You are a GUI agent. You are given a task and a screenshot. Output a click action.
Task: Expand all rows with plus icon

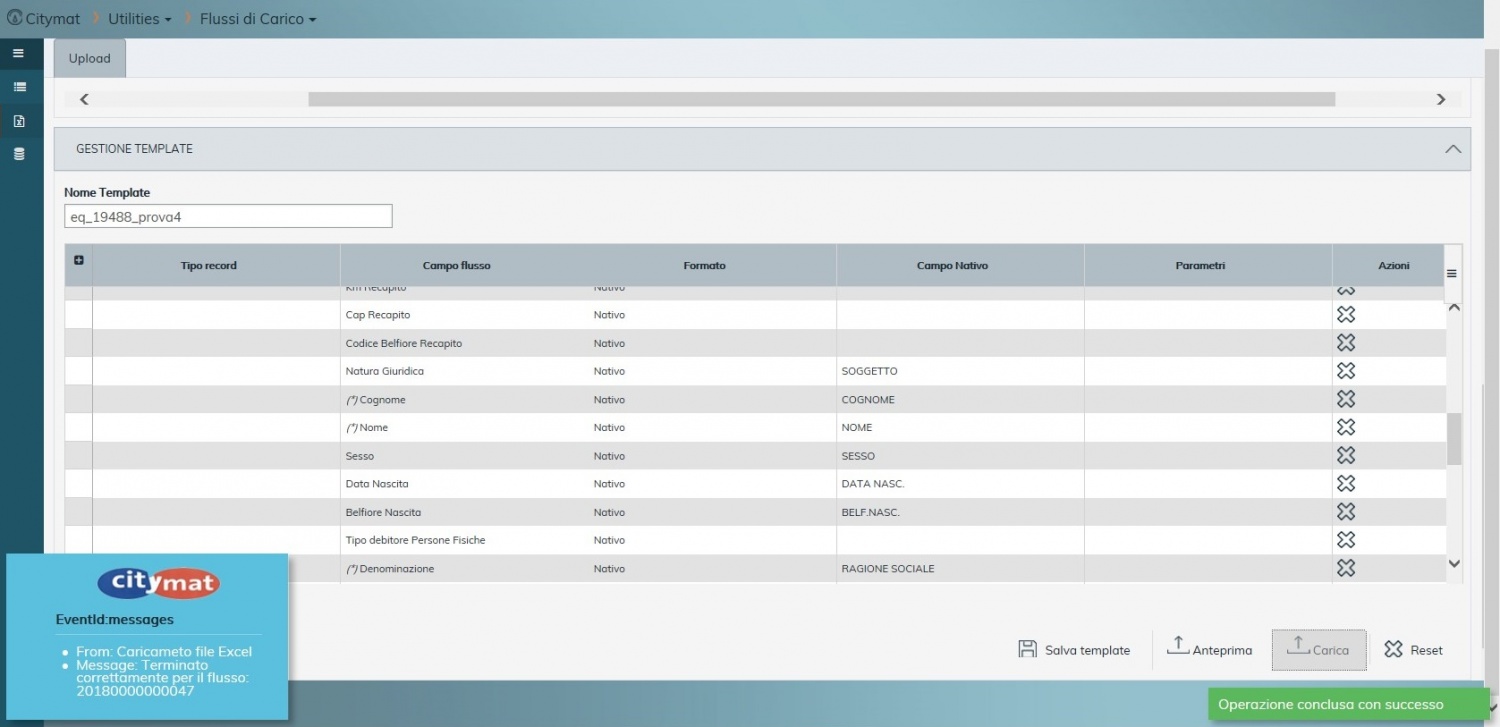(79, 260)
